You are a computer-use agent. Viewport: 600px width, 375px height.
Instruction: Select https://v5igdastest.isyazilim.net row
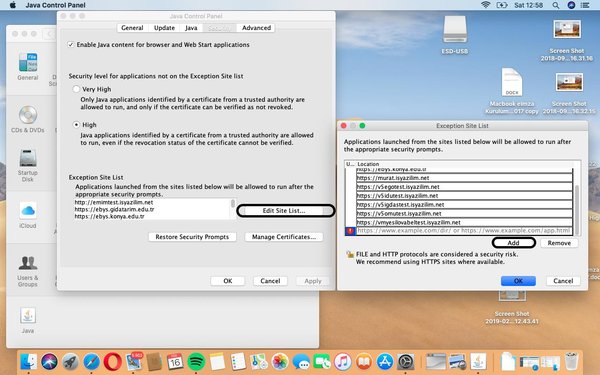(464, 204)
